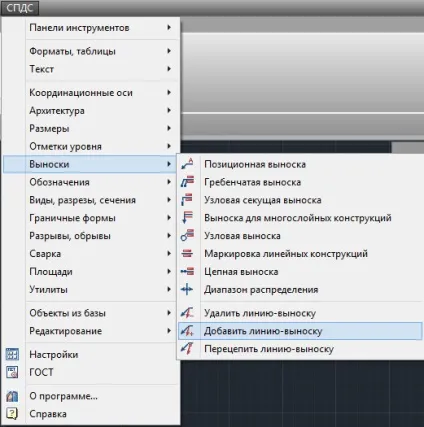Click the Позиционная выноска icon
The height and width of the screenshot is (427, 424).
(187, 164)
